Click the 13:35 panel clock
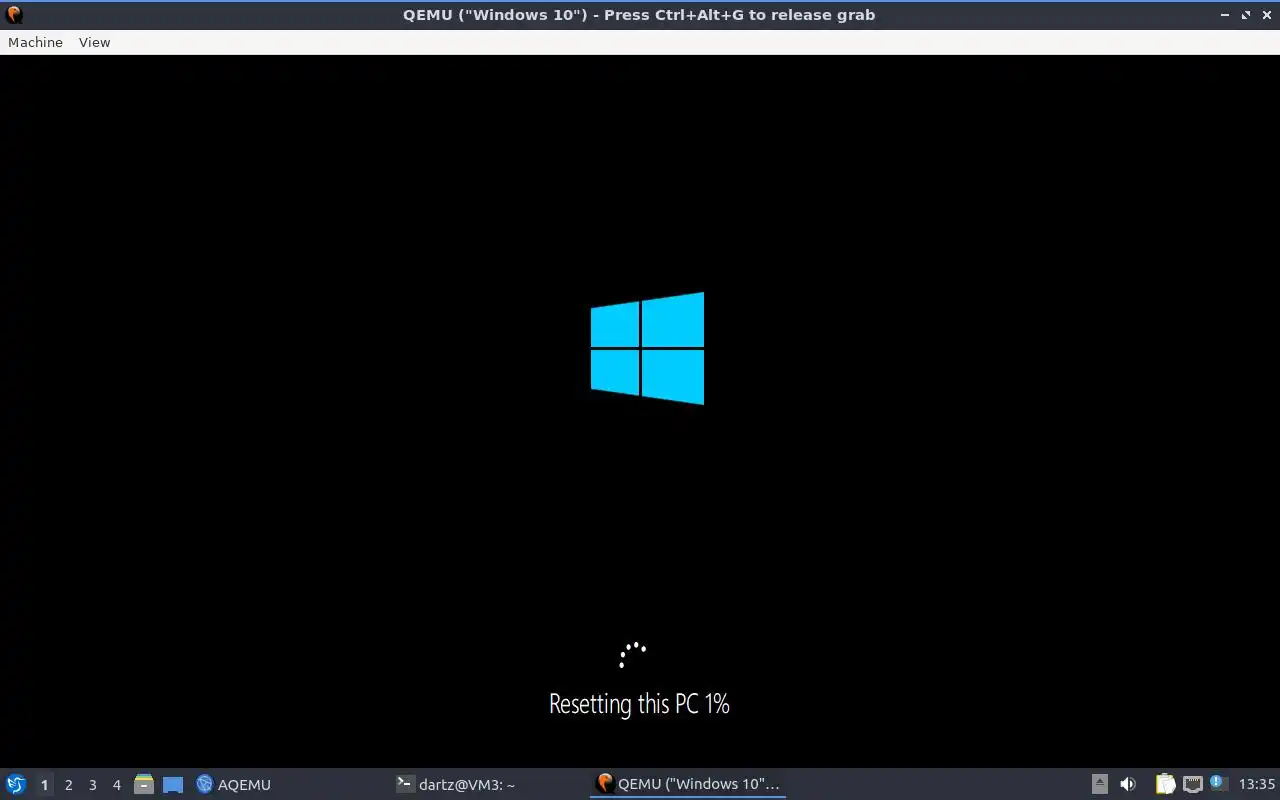This screenshot has width=1280, height=800. [1257, 784]
